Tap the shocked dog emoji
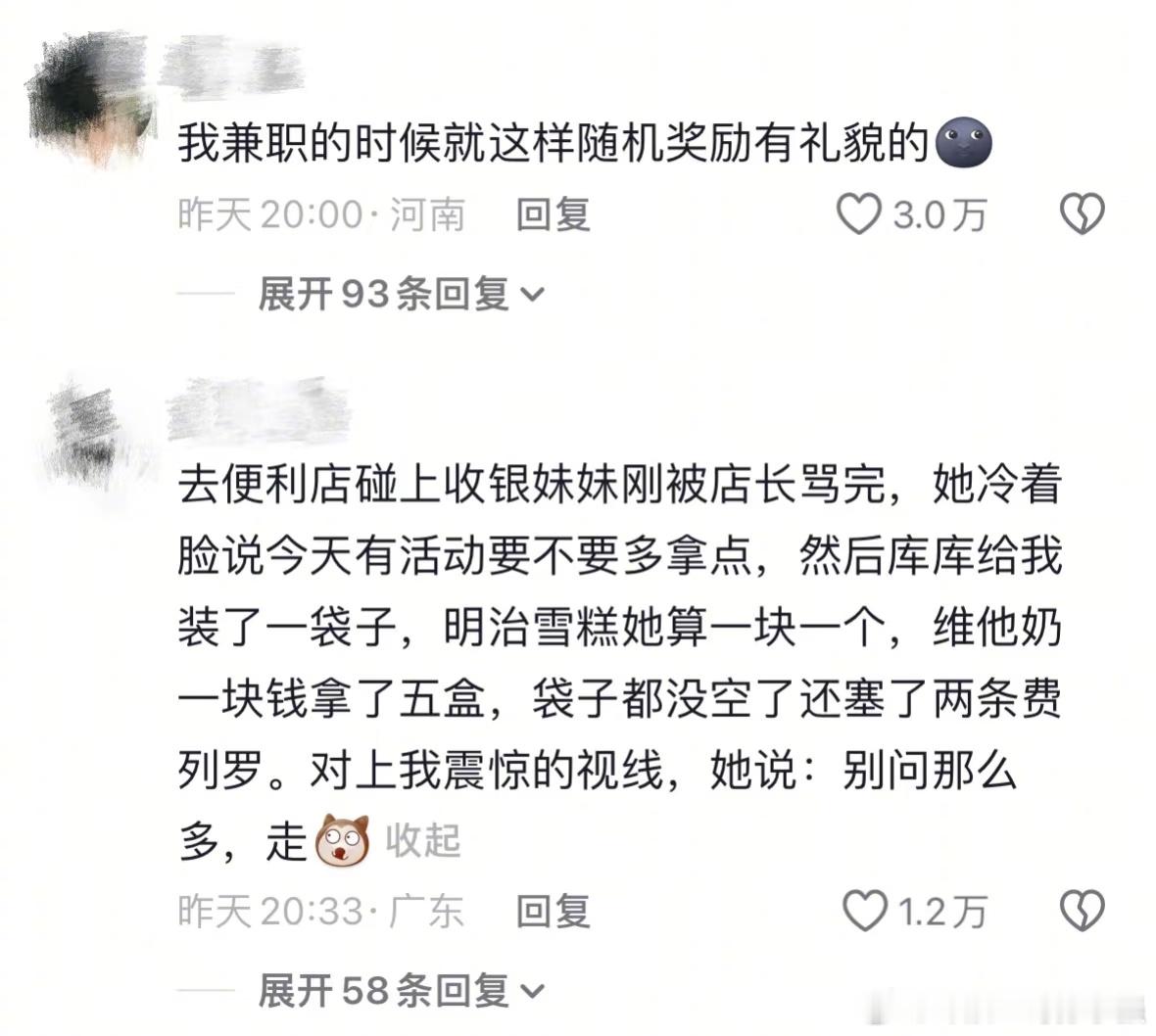 click(343, 840)
